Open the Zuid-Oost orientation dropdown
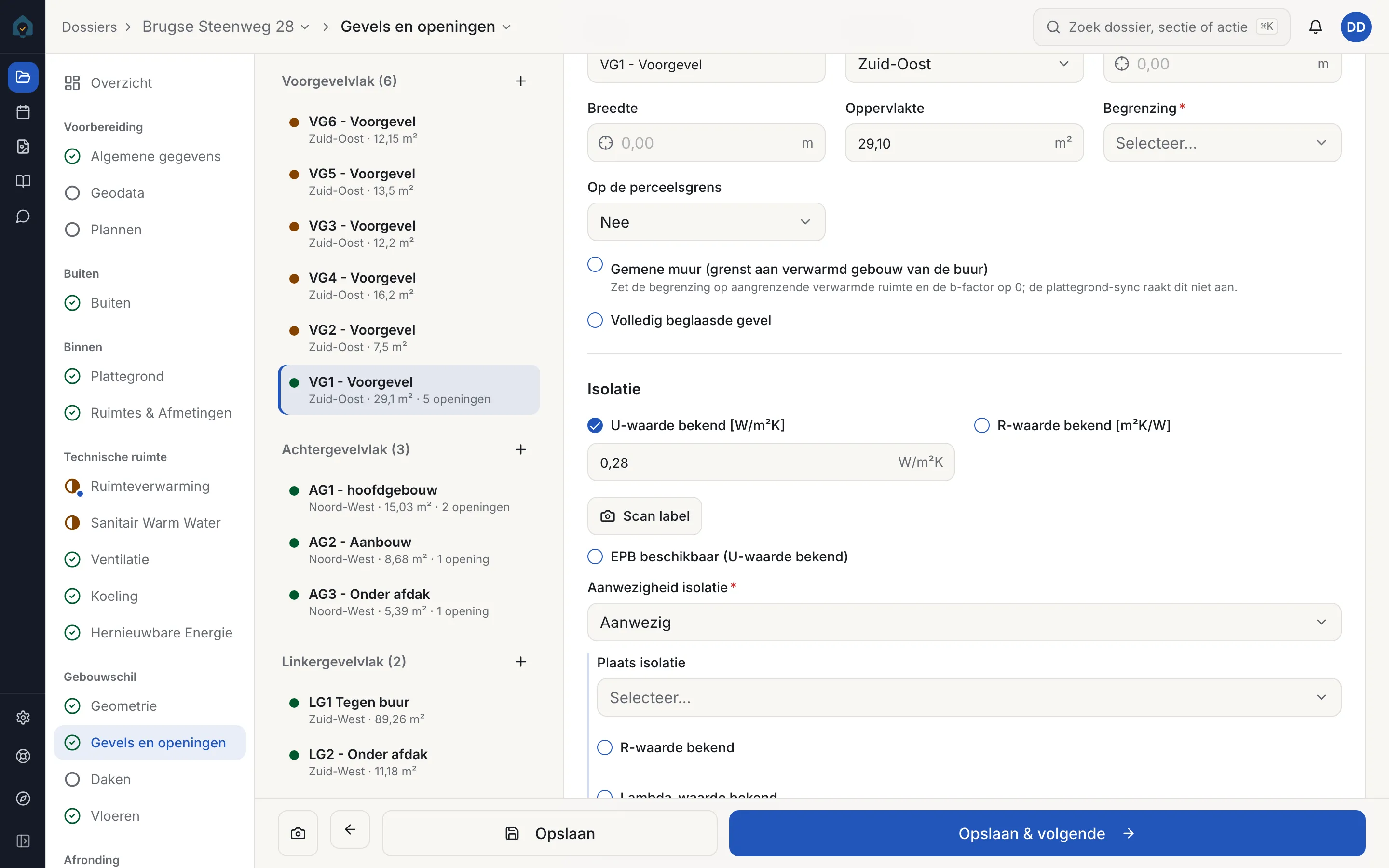1389x868 pixels. coord(964,64)
